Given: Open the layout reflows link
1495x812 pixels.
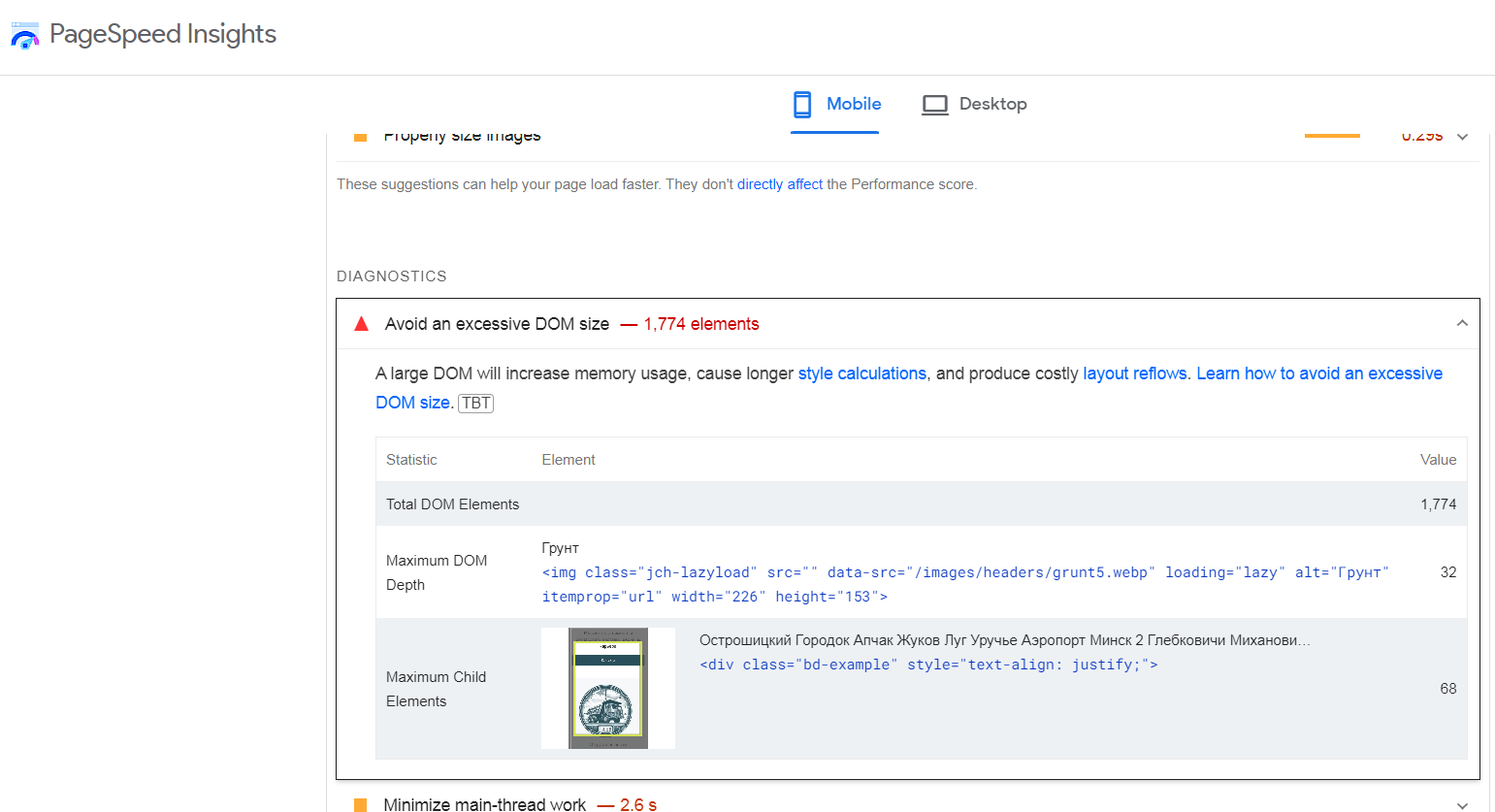Looking at the screenshot, I should click(1134, 374).
